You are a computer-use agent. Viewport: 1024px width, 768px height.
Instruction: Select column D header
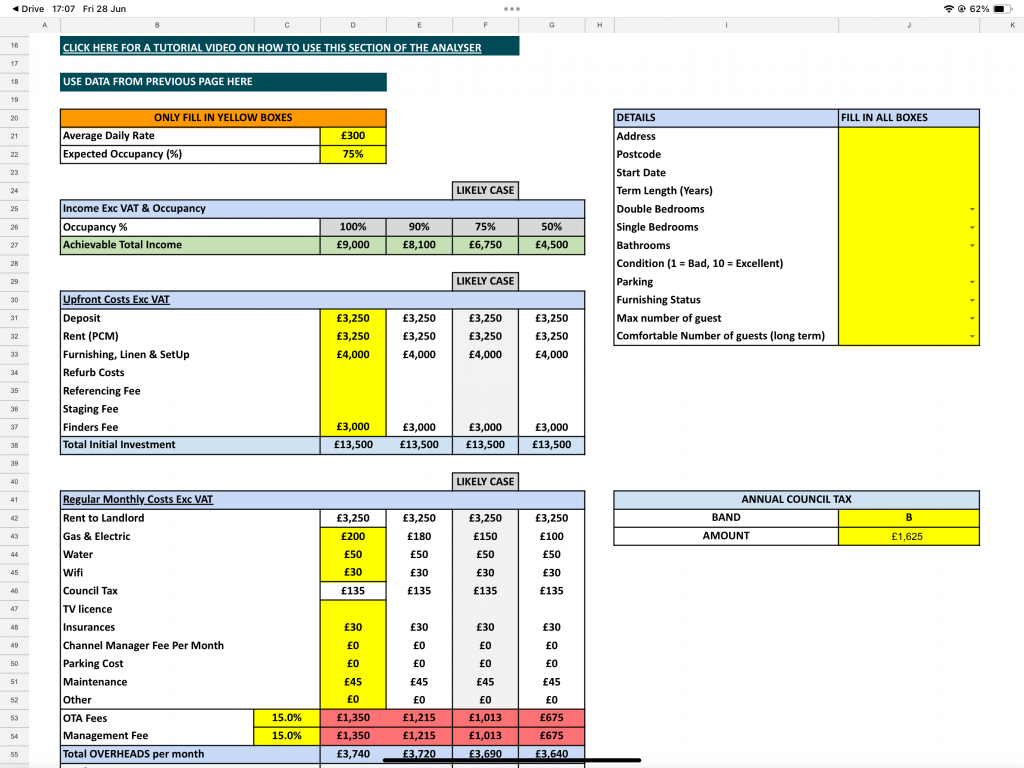352,24
